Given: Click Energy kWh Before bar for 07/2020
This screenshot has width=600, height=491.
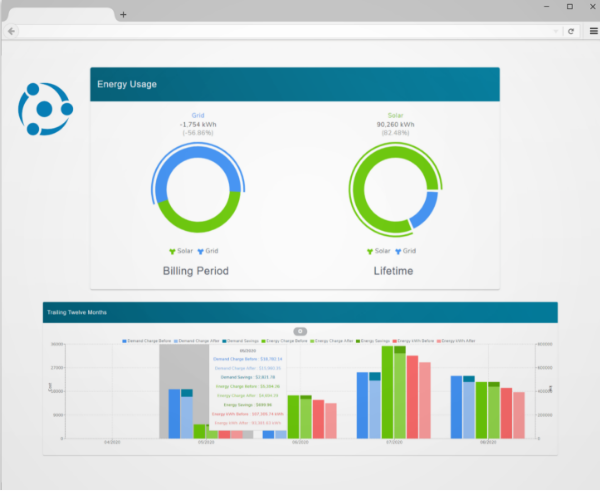Looking at the screenshot, I should (x=412, y=397).
